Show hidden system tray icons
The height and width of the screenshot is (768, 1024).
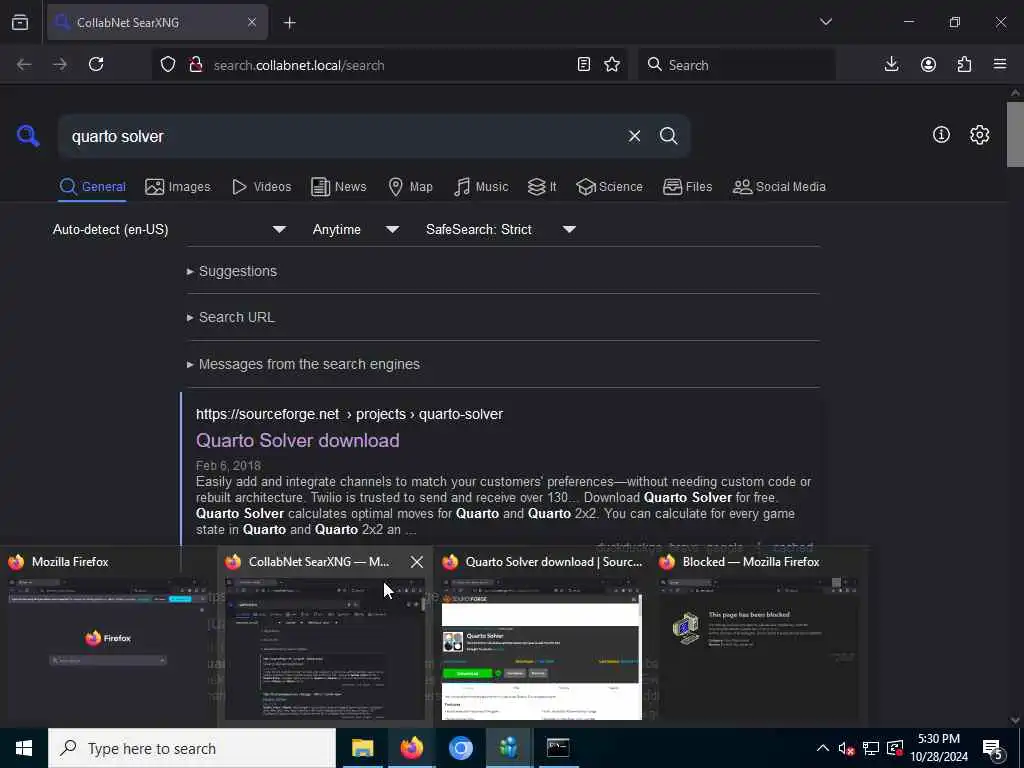pos(822,748)
